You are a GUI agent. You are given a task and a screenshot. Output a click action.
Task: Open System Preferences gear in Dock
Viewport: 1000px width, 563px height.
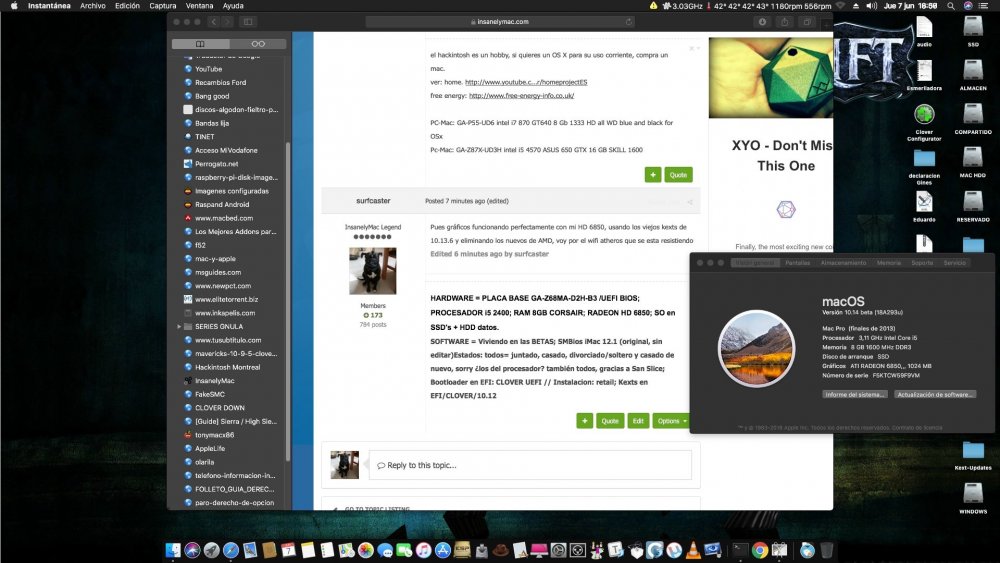pyautogui.click(x=558, y=550)
